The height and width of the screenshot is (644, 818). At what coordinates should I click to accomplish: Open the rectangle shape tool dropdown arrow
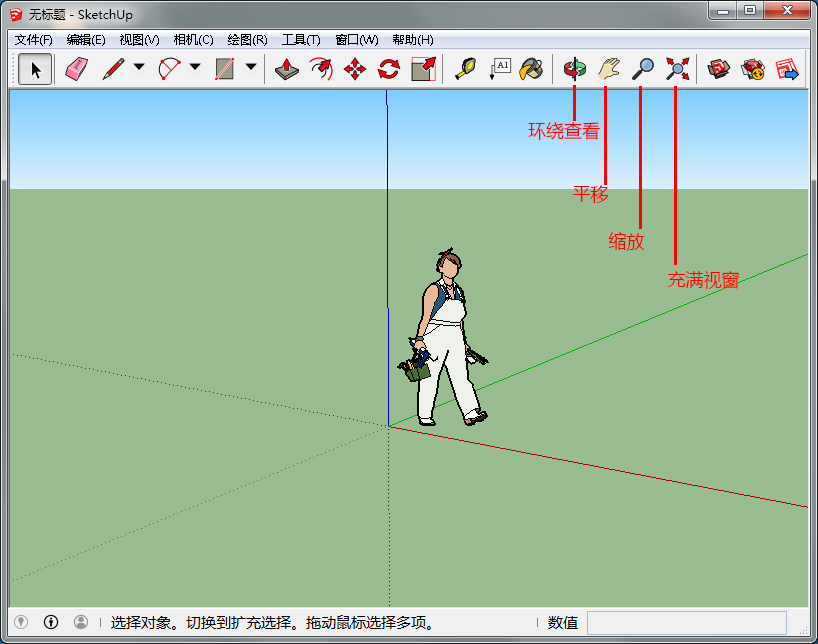tap(251, 69)
